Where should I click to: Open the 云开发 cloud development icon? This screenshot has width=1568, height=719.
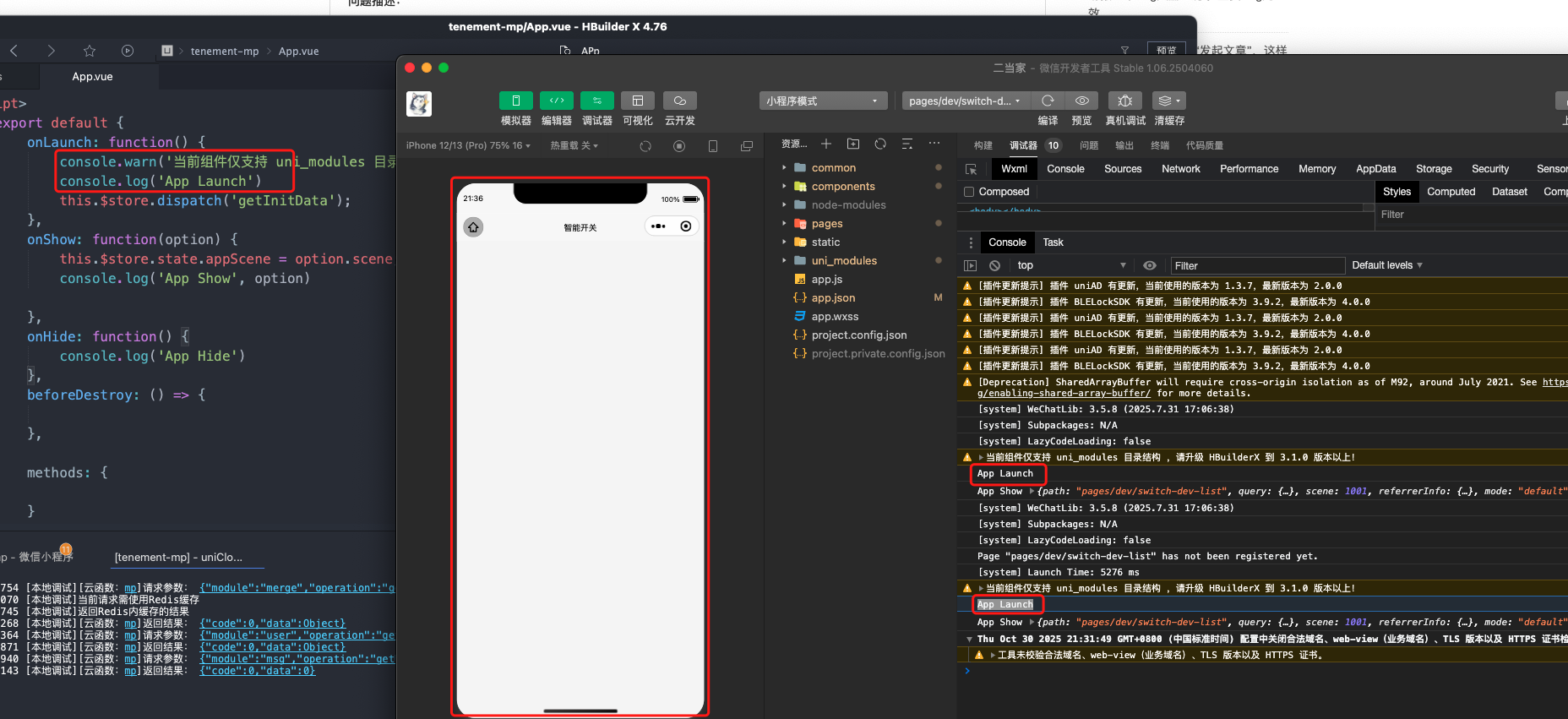(x=679, y=101)
